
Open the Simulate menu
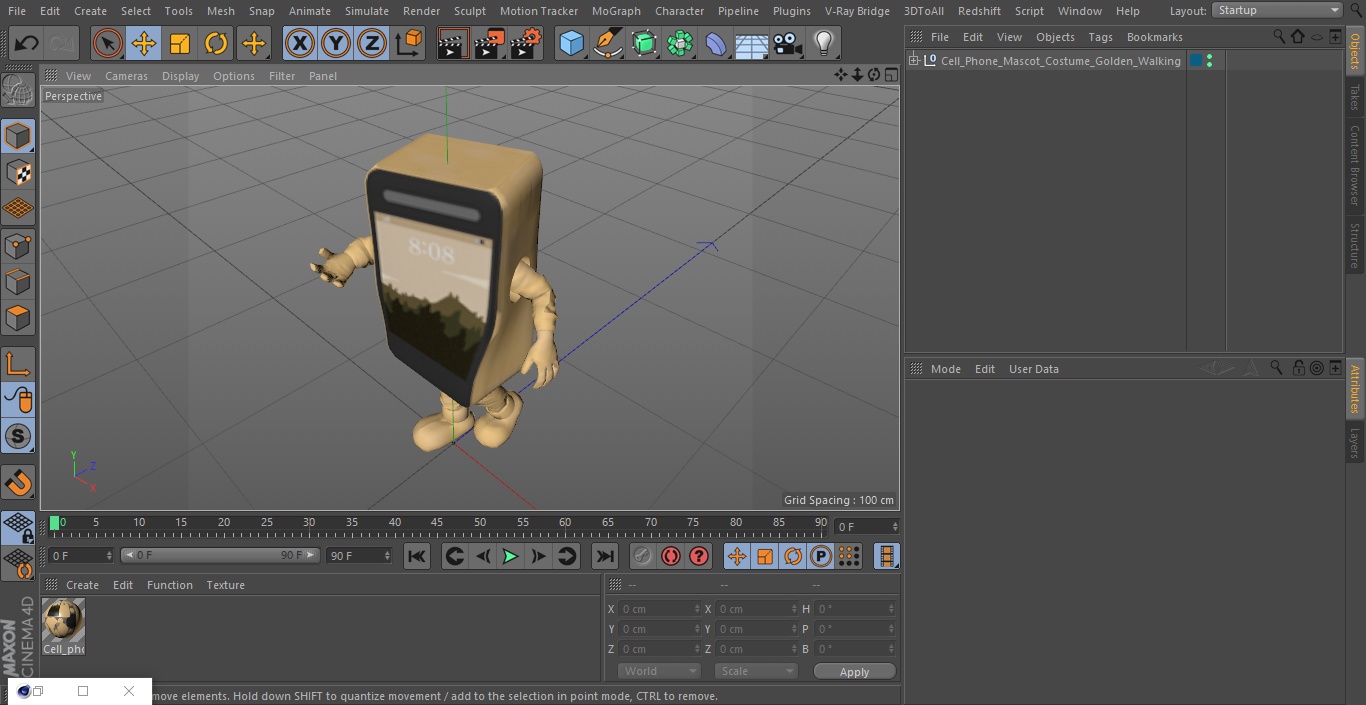[366, 11]
